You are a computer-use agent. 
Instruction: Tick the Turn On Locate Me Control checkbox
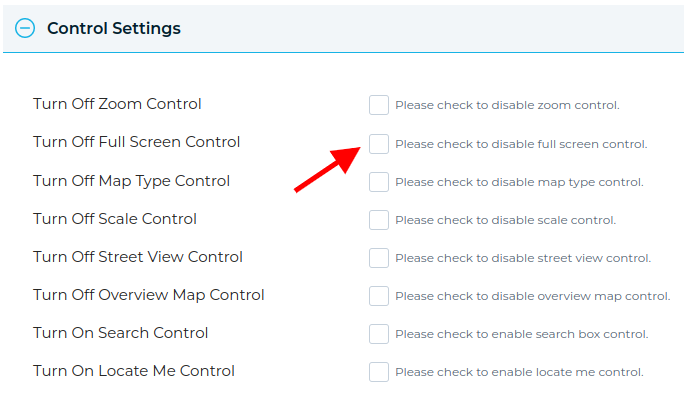(x=379, y=372)
